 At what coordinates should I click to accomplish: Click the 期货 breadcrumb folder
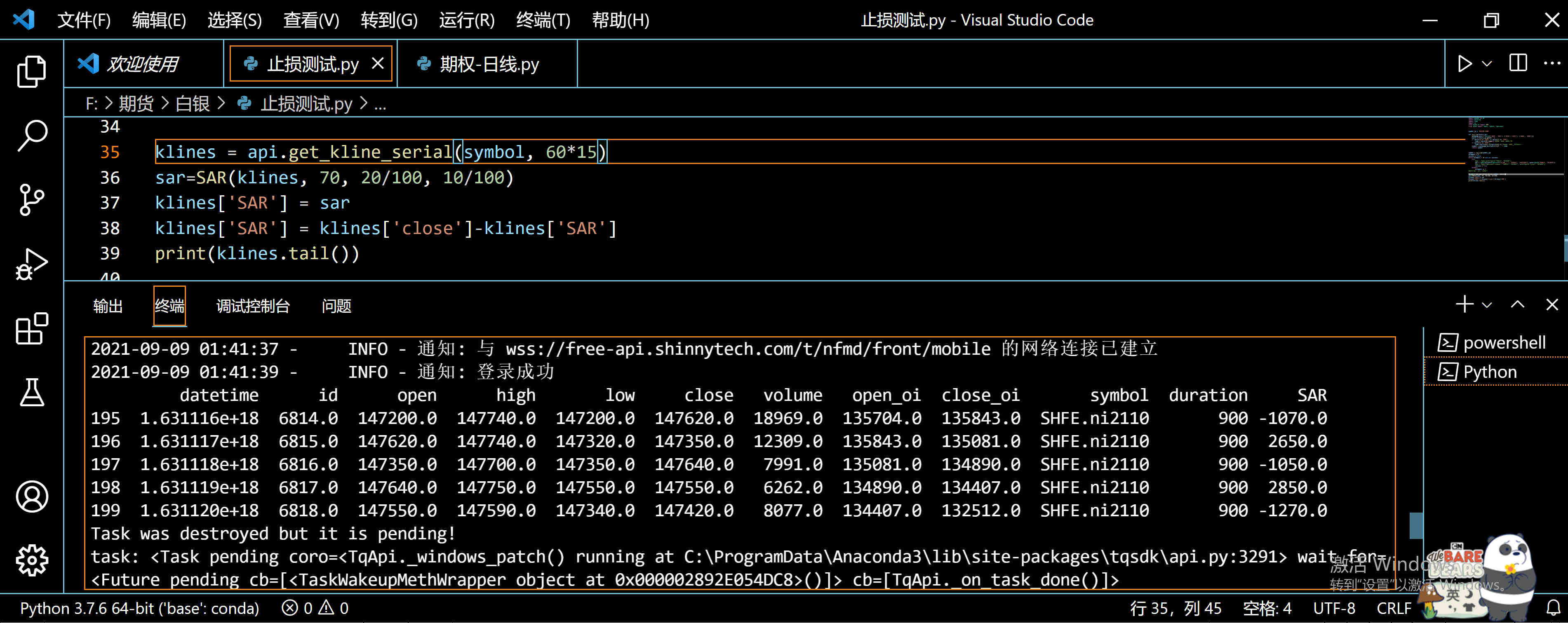click(x=136, y=103)
